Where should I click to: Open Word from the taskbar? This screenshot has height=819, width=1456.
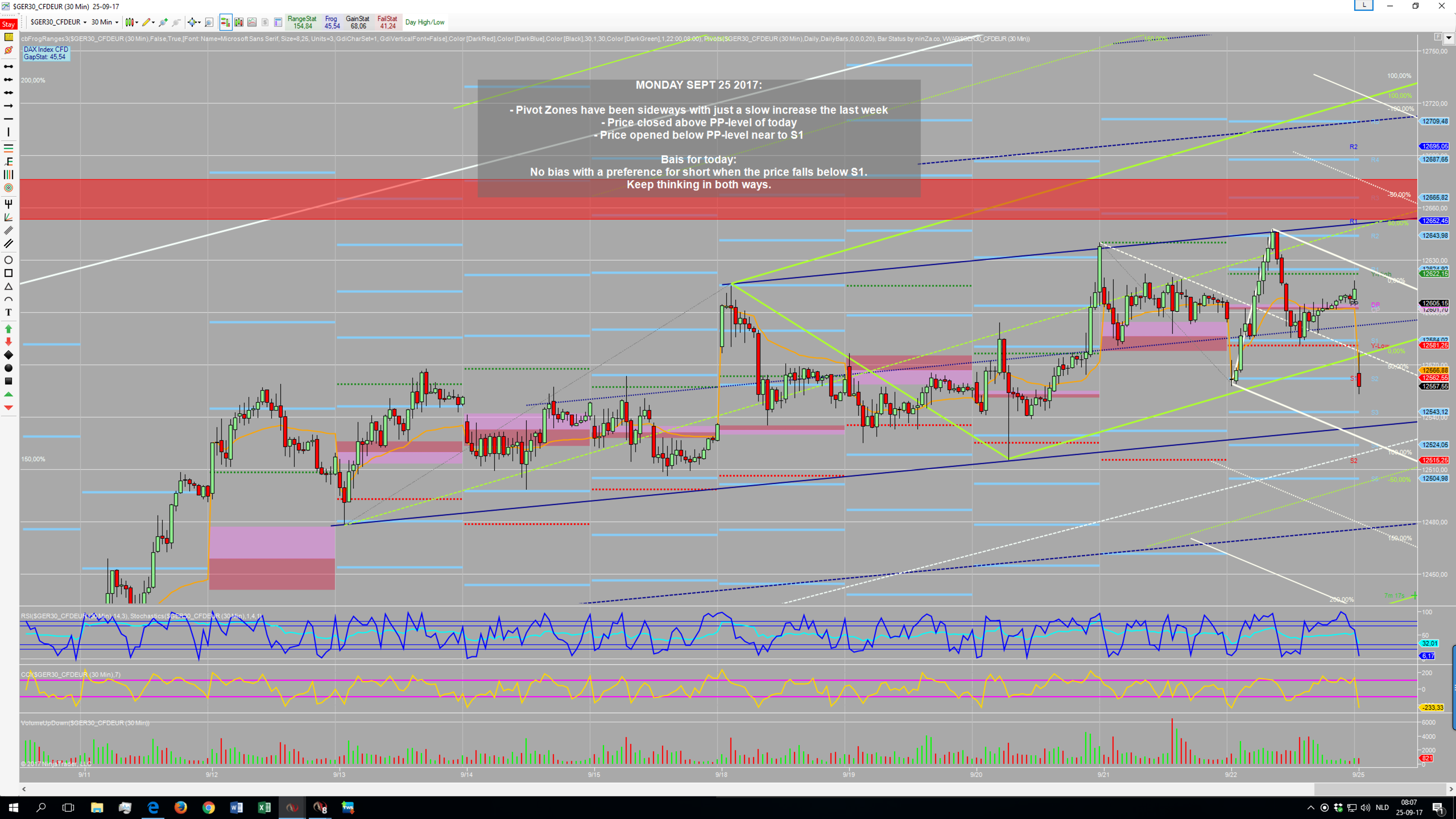point(236,807)
